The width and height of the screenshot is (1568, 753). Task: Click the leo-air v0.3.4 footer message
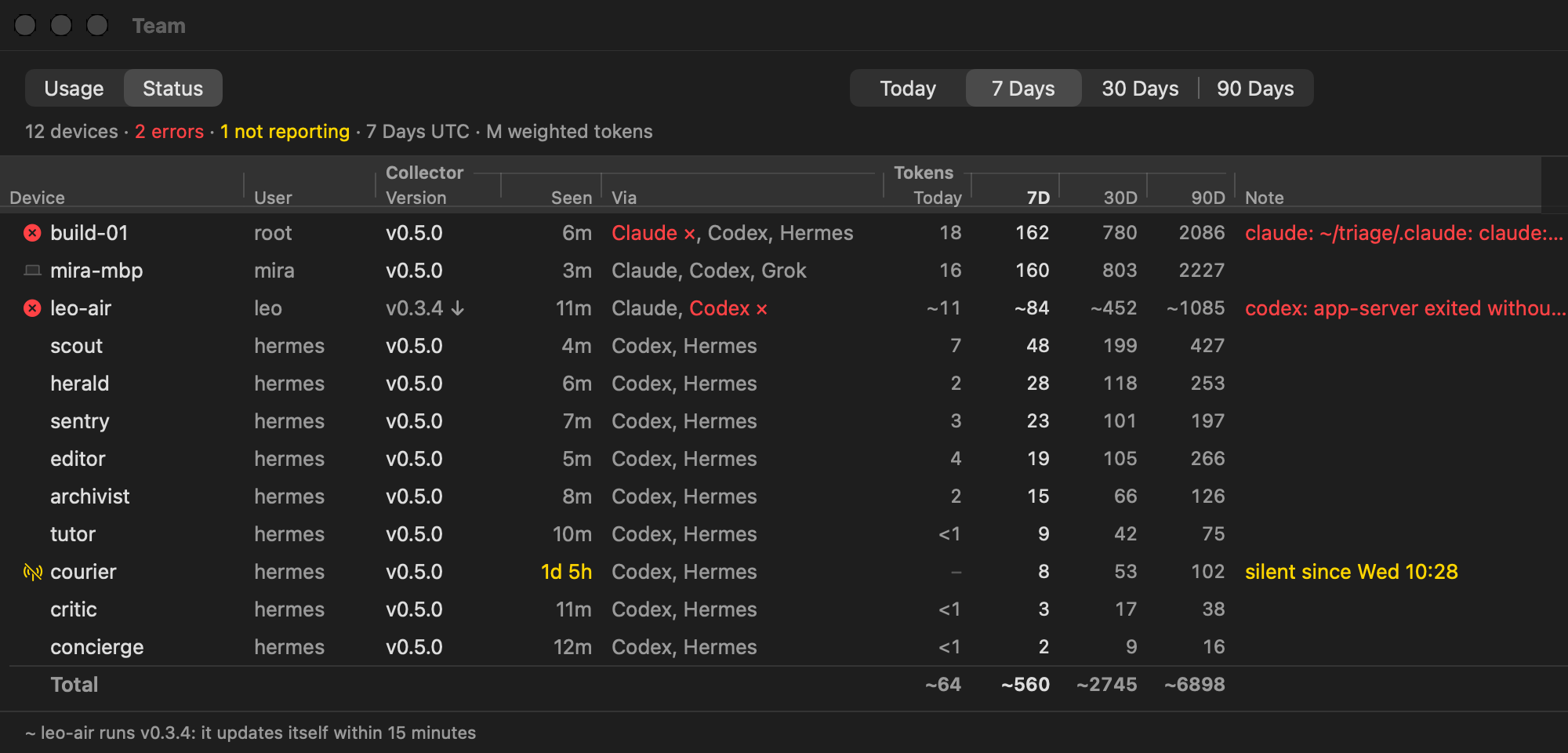251,733
